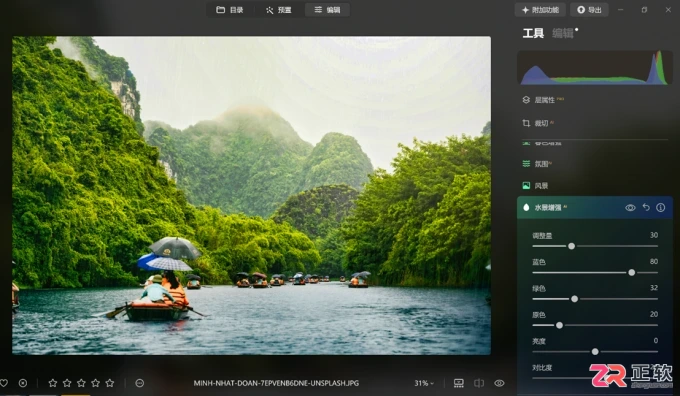Select the top 编辑 edit tab
This screenshot has width=680, height=396.
pyautogui.click(x=327, y=10)
